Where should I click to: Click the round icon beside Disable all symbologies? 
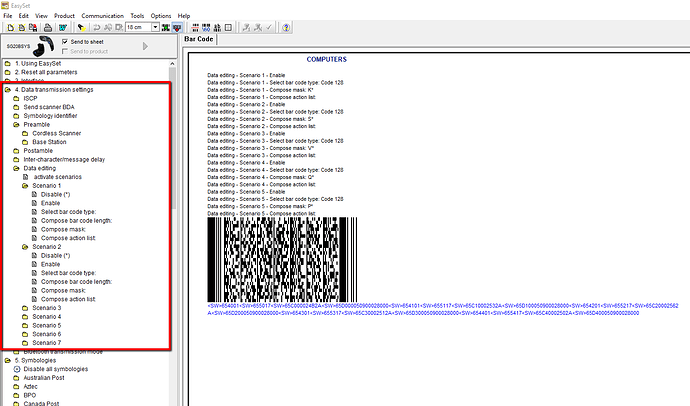tap(17, 369)
